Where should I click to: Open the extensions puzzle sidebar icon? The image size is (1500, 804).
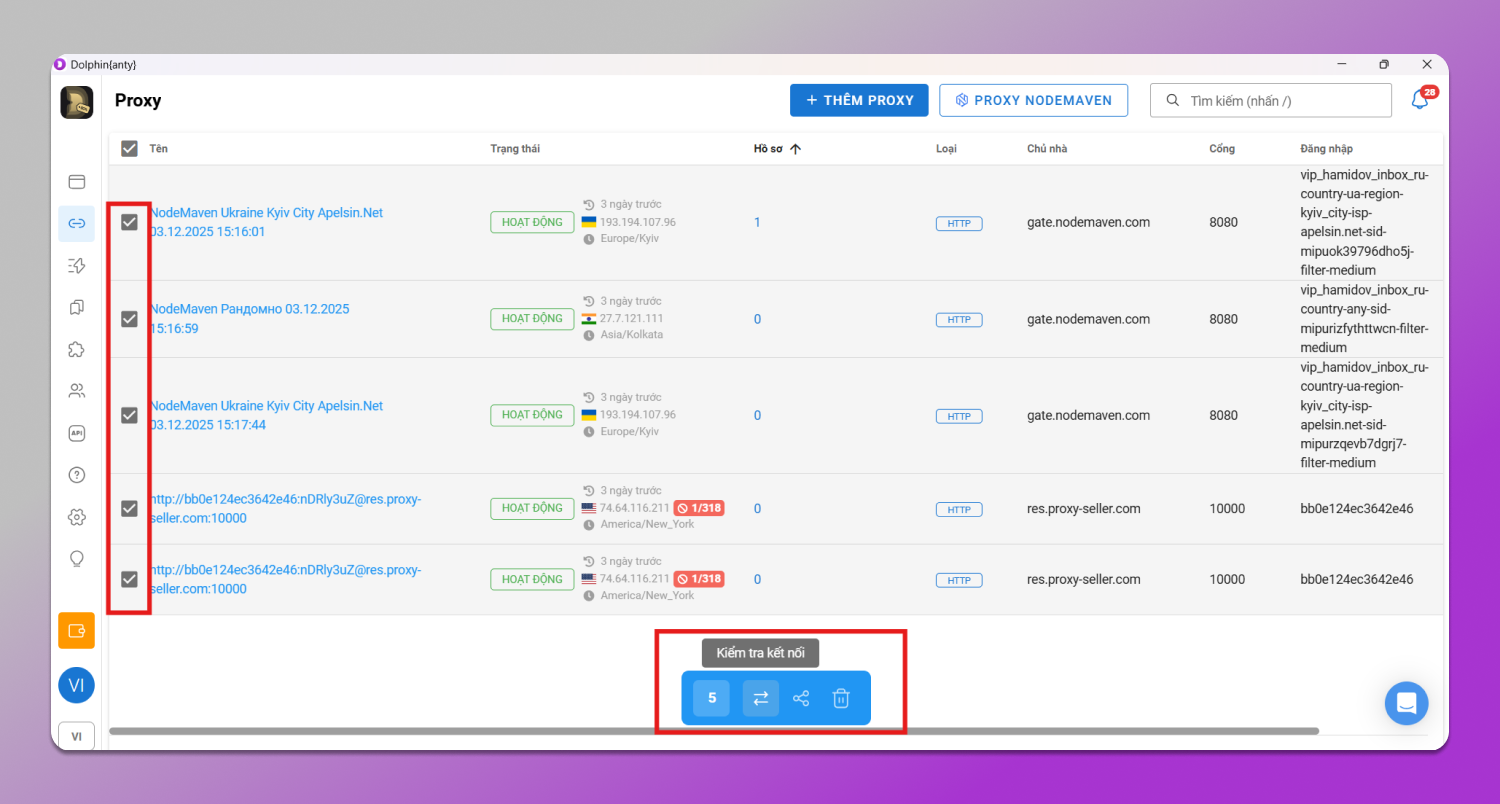click(77, 349)
